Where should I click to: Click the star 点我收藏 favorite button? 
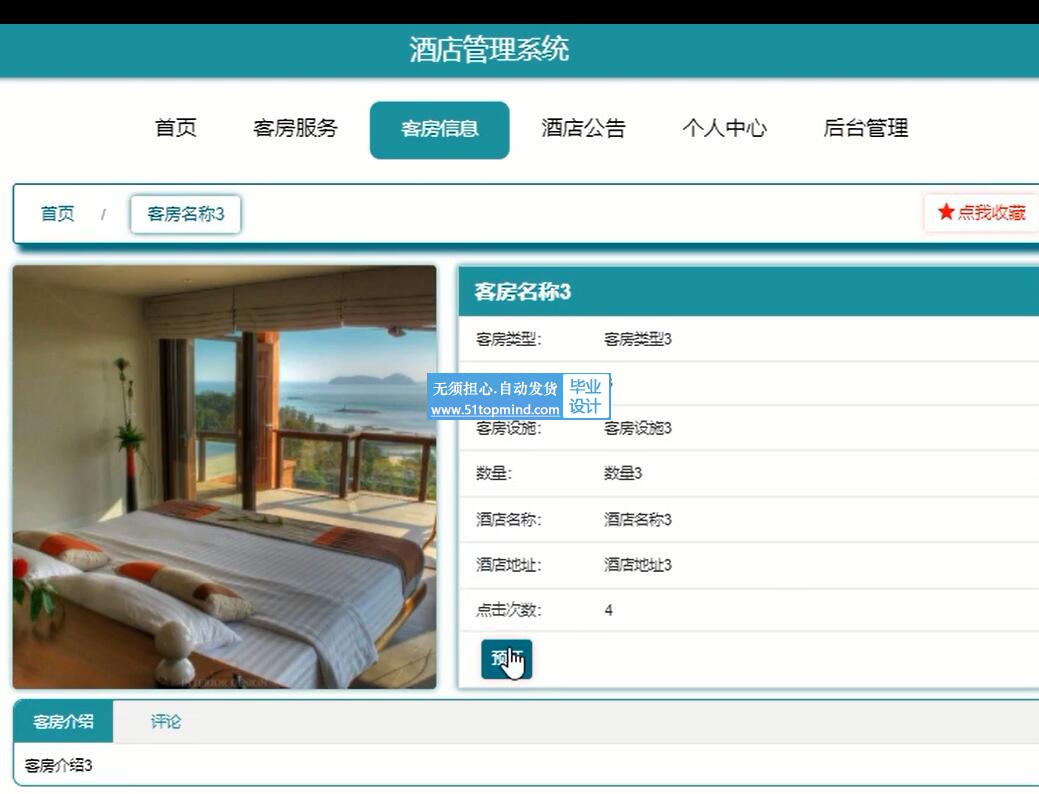pos(981,213)
